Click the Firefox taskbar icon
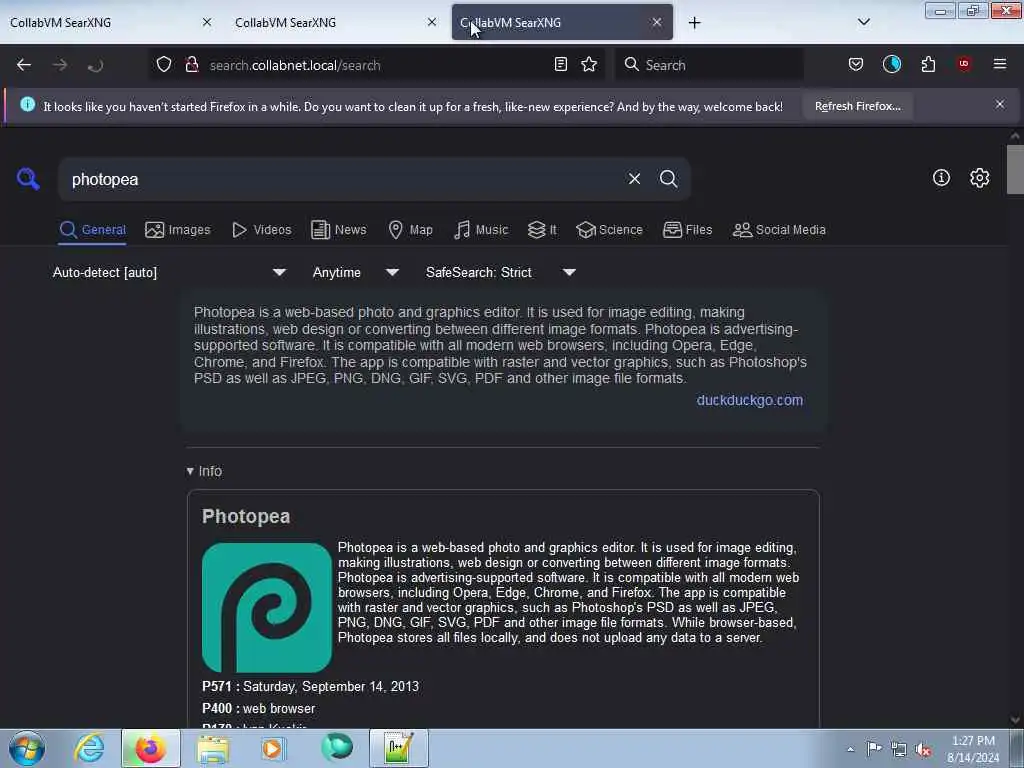The image size is (1024, 768). [150, 748]
